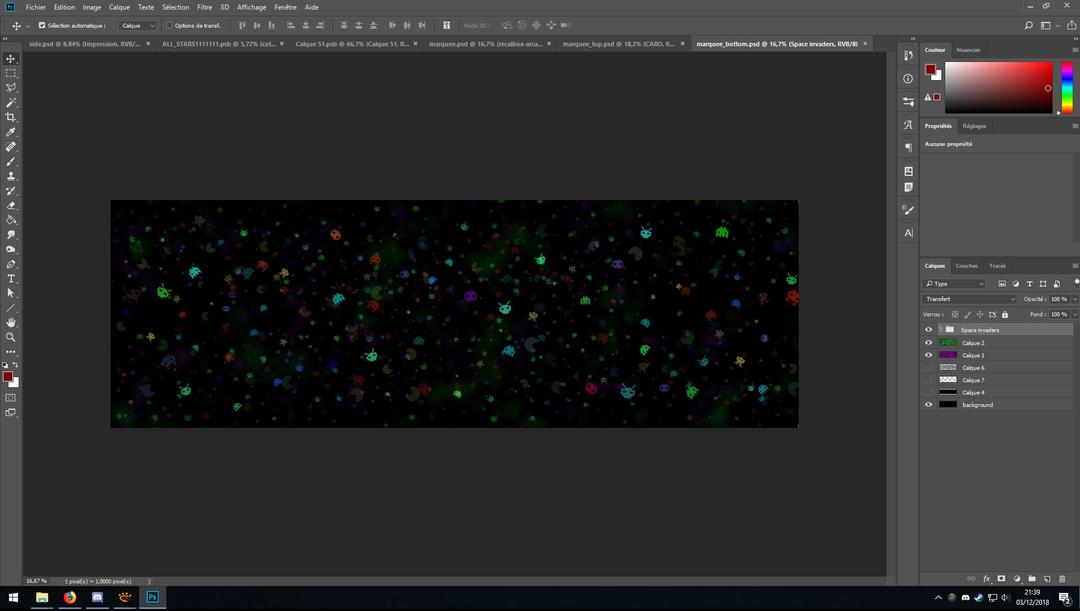Show the Calque 7 layer
Image resolution: width=1080 pixels, height=611 pixels.
click(x=928, y=380)
